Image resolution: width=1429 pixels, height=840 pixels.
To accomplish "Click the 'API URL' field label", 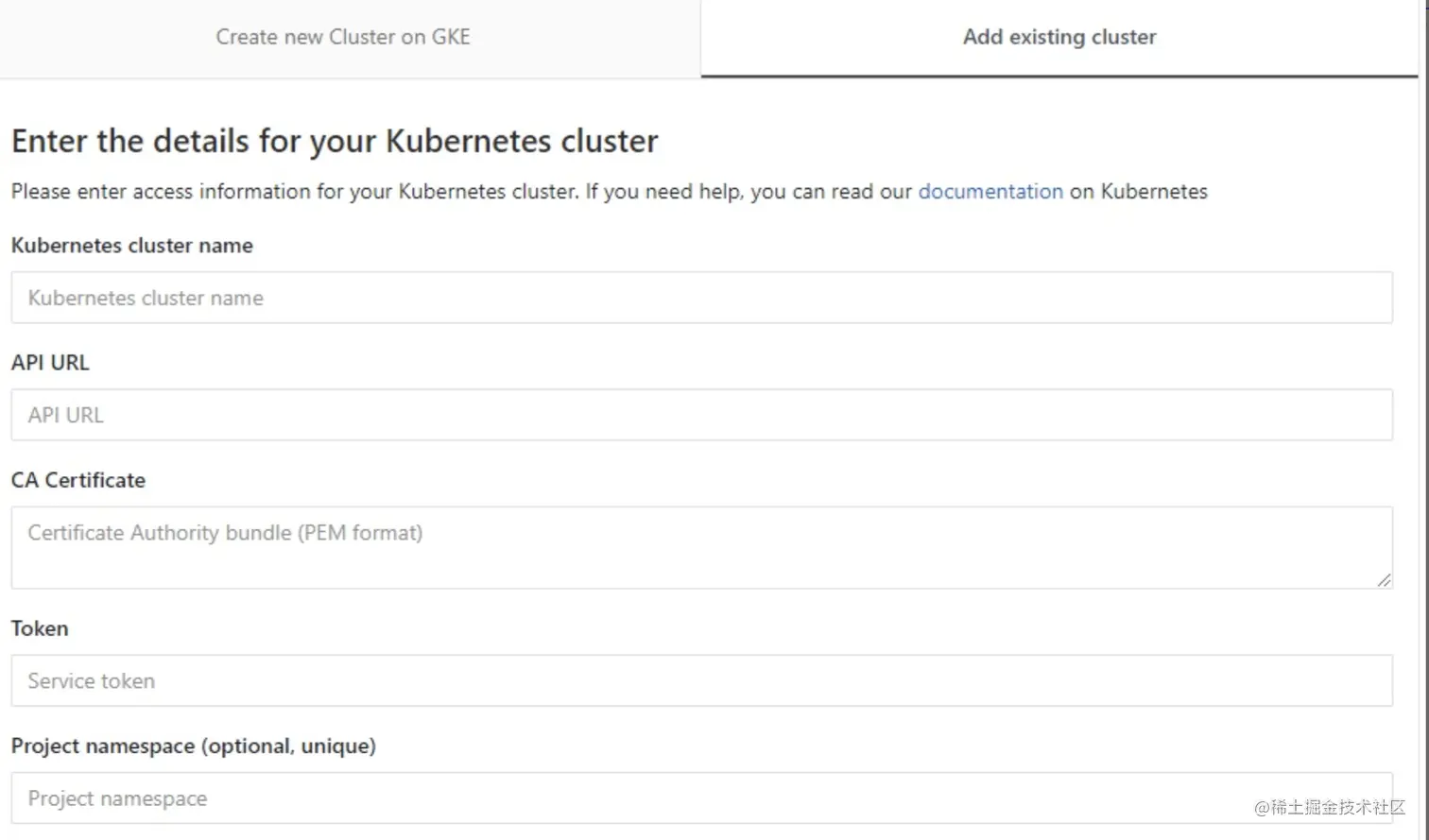I will (50, 363).
